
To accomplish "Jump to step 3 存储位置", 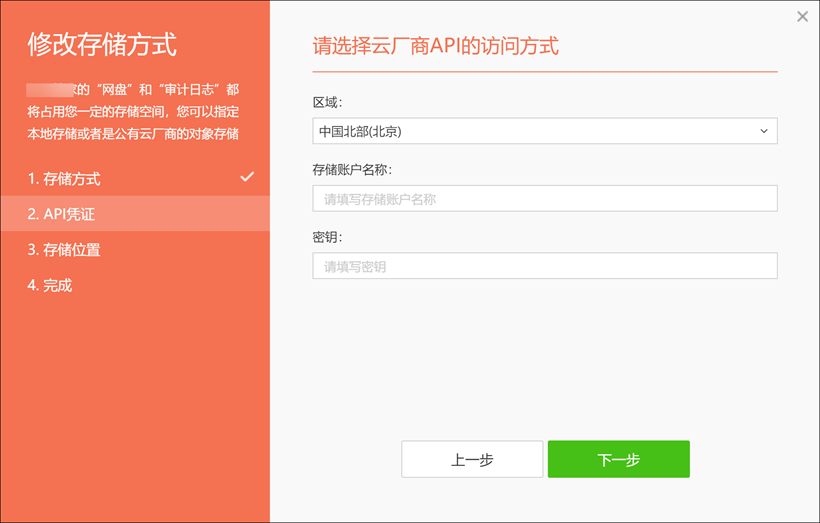I will (64, 250).
